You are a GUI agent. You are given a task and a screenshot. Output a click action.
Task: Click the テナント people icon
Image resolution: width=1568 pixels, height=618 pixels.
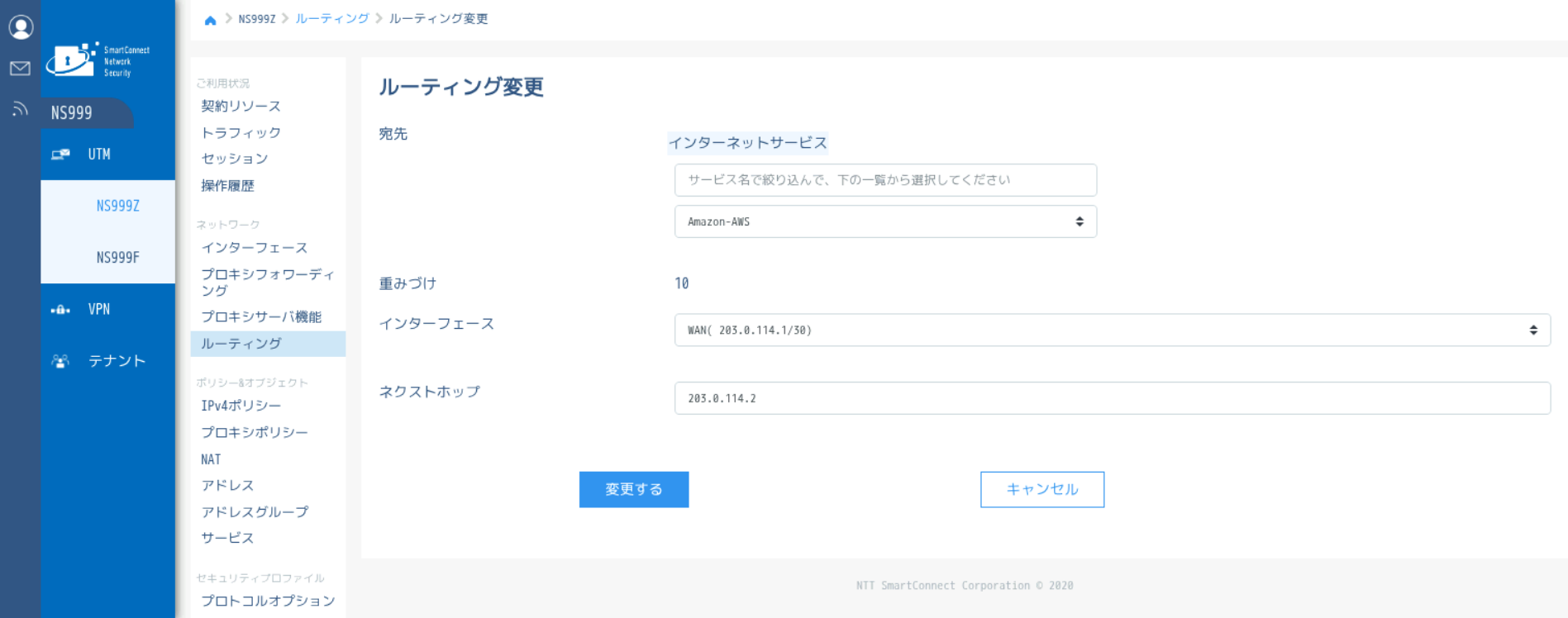[x=60, y=361]
